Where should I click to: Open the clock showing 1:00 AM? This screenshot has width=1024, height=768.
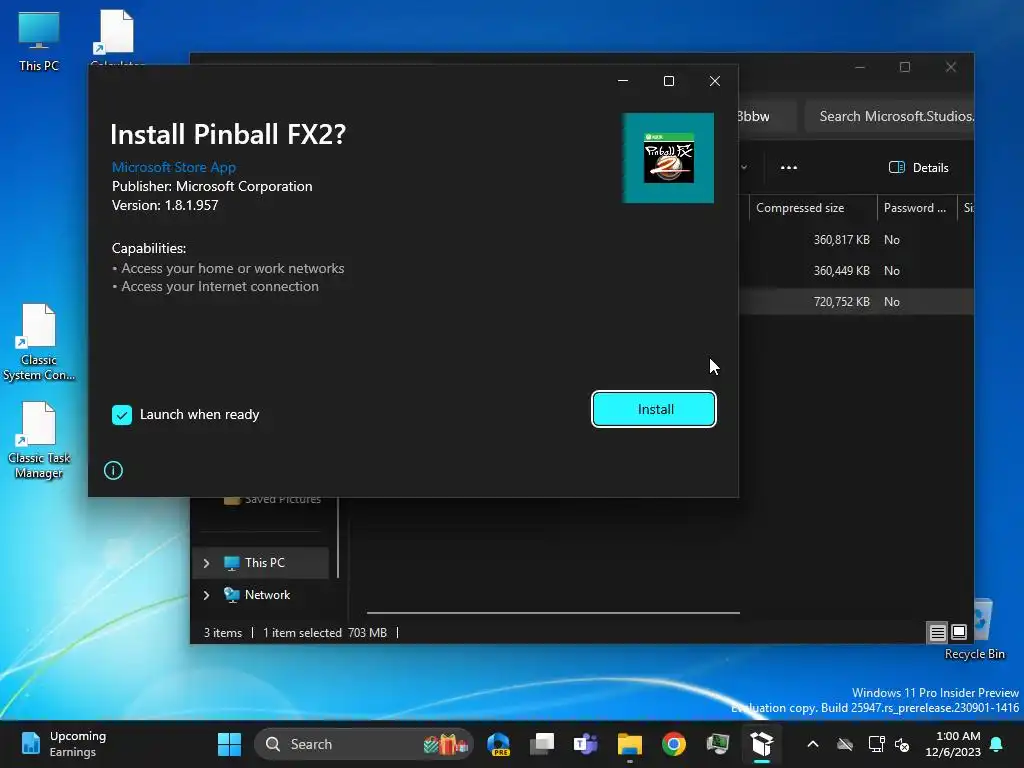[x=952, y=744]
